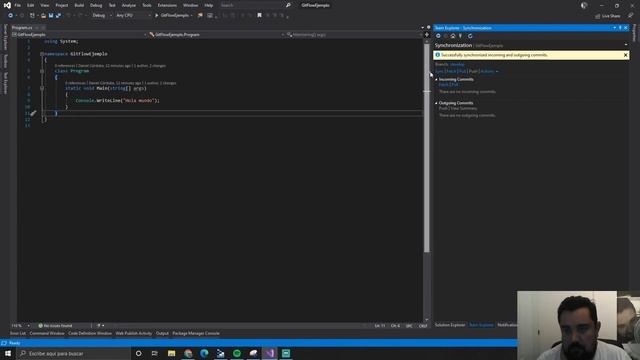Collapse the Outgoing Commits section
This screenshot has height=360, width=640.
click(x=436, y=103)
